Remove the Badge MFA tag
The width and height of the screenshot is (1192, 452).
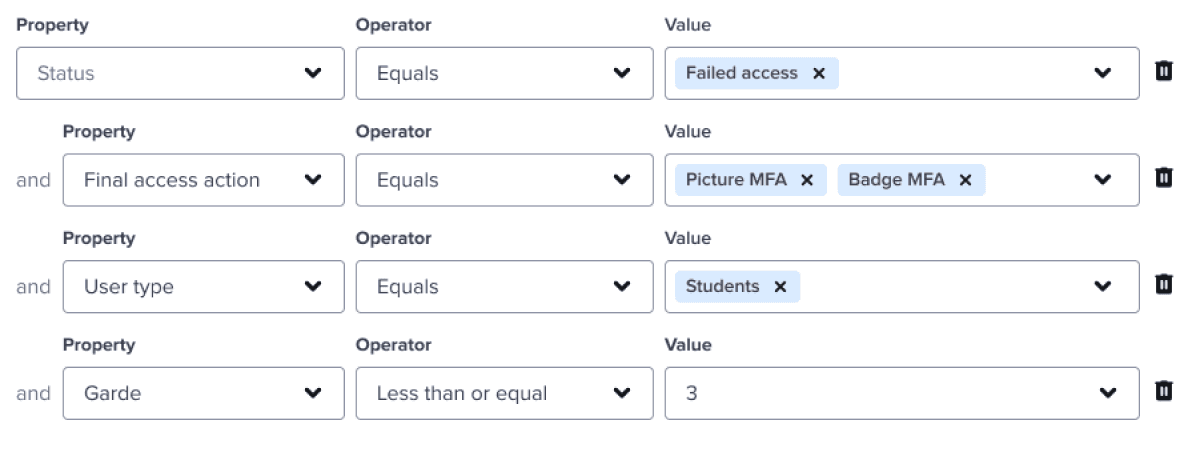(965, 180)
